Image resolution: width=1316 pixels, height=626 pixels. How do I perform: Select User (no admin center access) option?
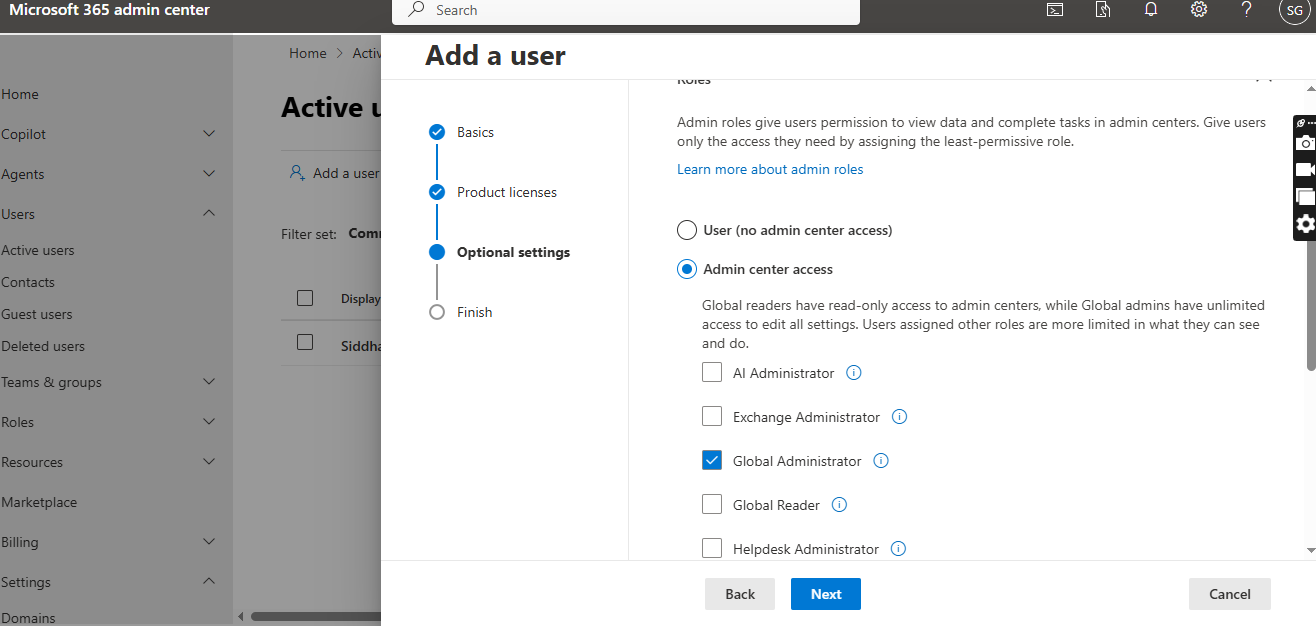(x=687, y=230)
